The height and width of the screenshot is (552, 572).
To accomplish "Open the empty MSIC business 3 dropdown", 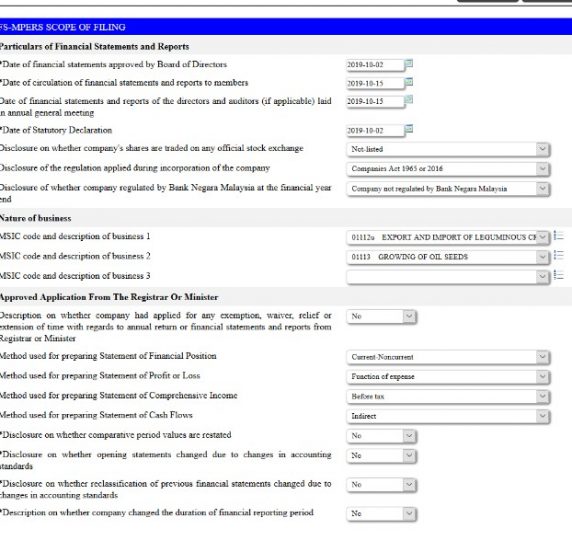I will tap(448, 277).
